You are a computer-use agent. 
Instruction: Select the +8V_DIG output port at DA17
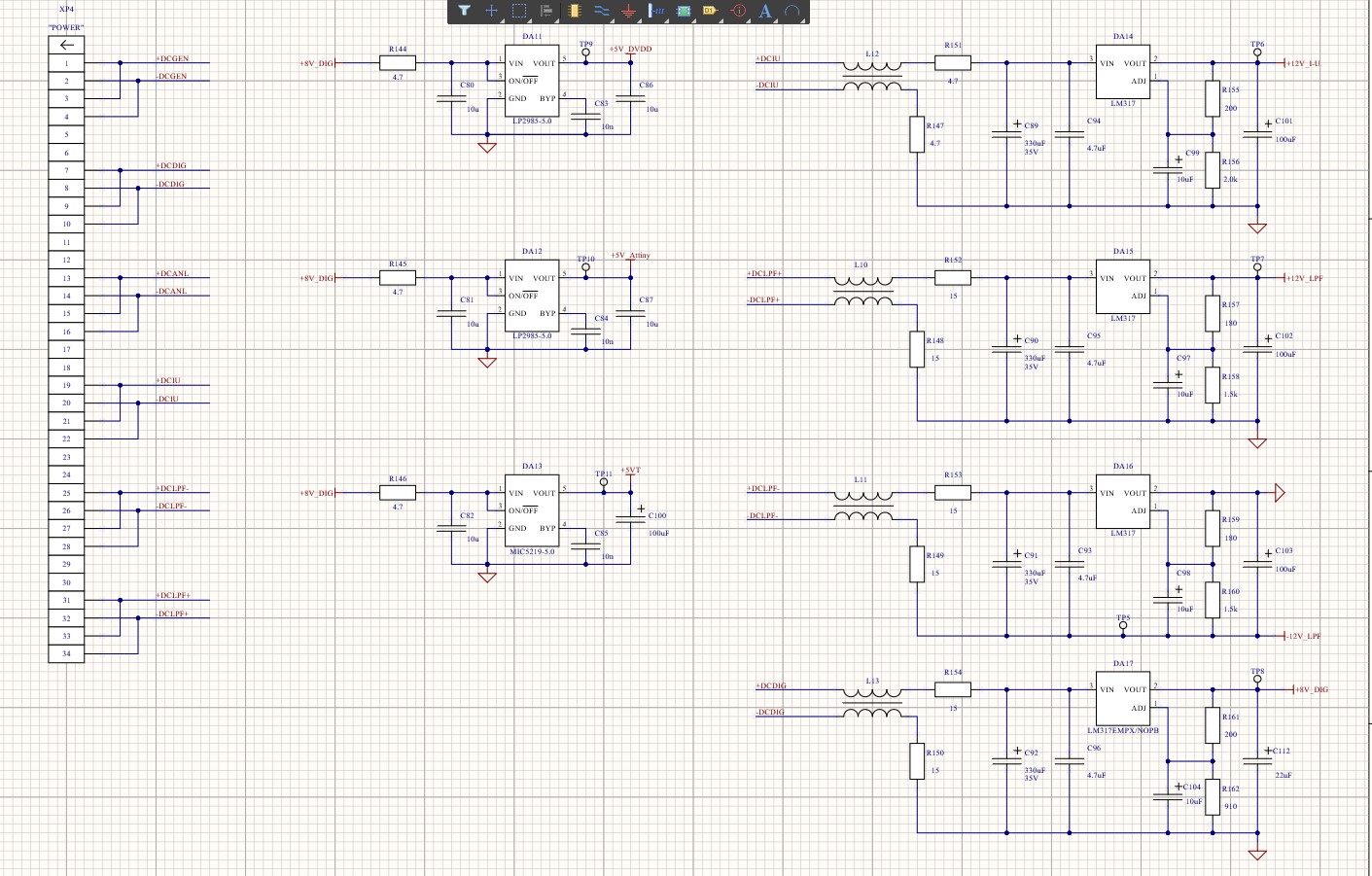point(1311,689)
